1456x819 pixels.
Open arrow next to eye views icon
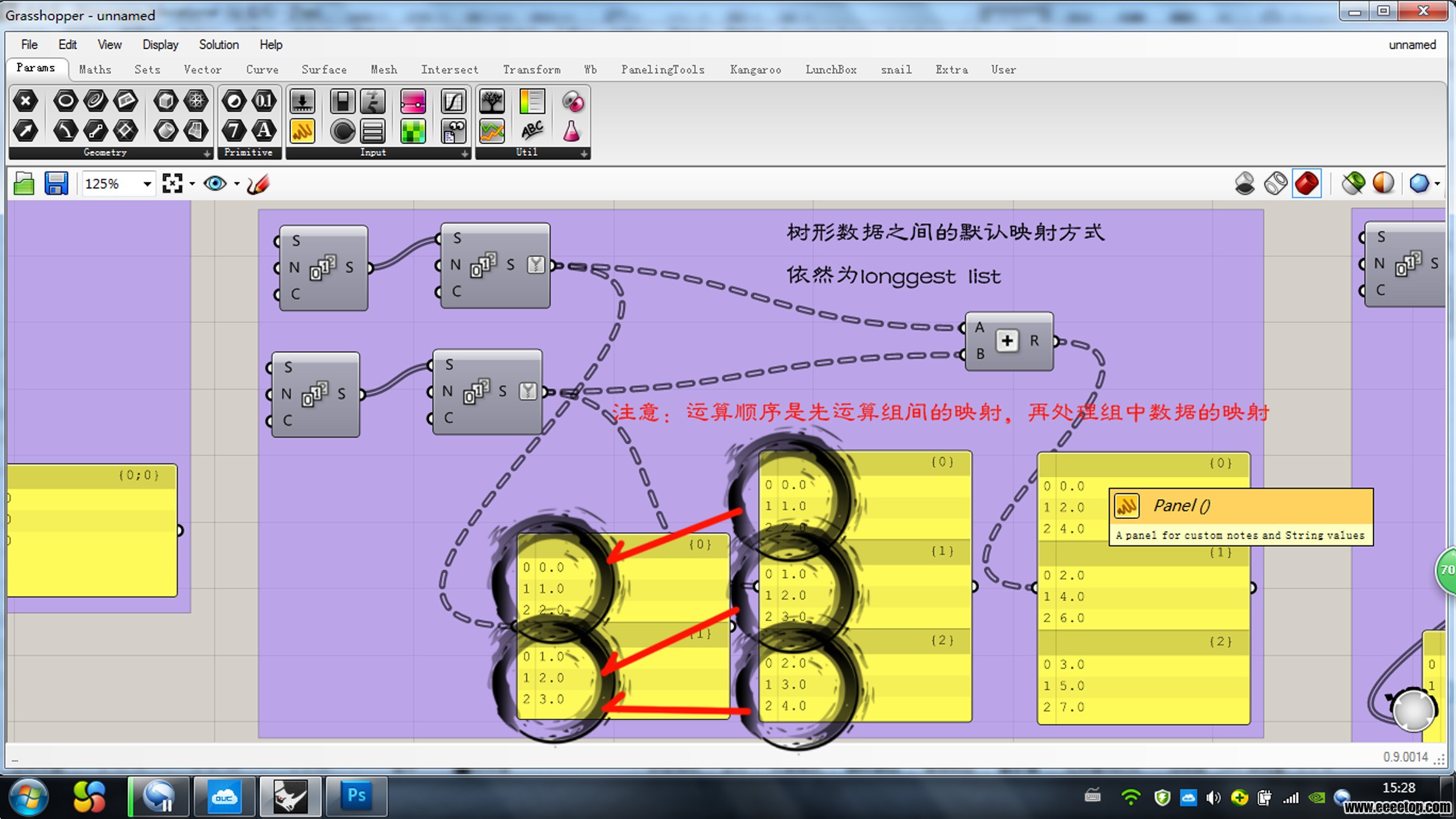click(237, 184)
